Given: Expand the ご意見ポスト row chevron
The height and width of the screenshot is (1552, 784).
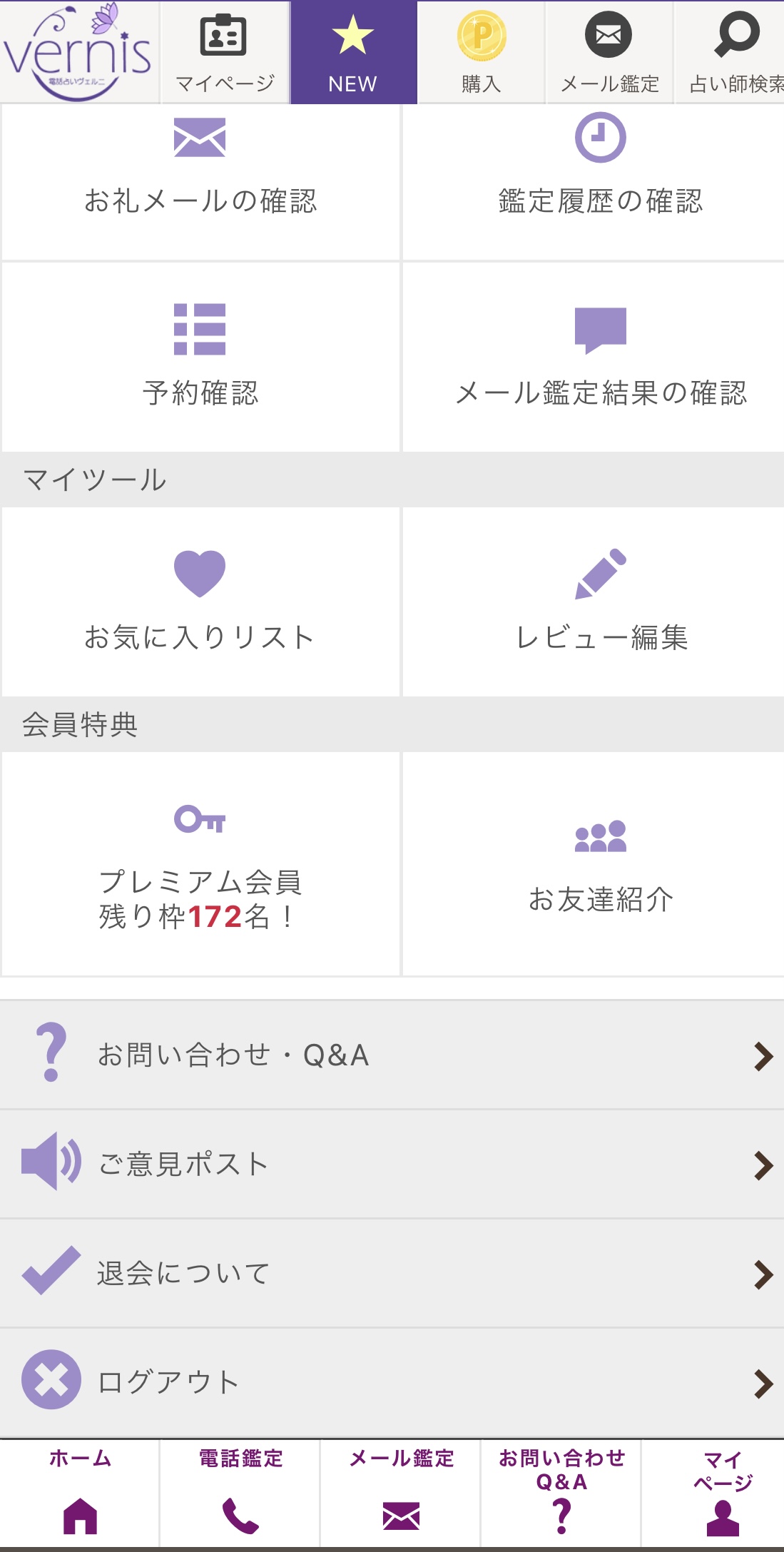Looking at the screenshot, I should point(763,1165).
